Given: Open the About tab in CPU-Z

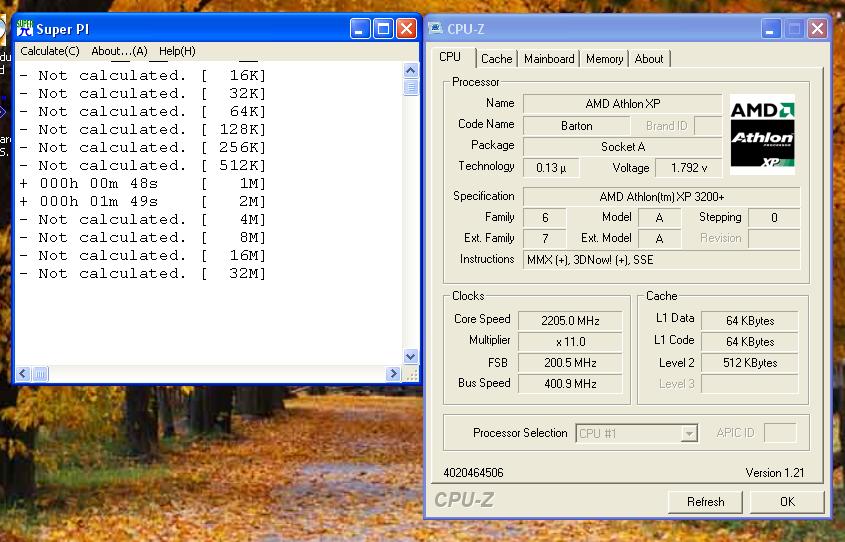Looking at the screenshot, I should [x=649, y=59].
